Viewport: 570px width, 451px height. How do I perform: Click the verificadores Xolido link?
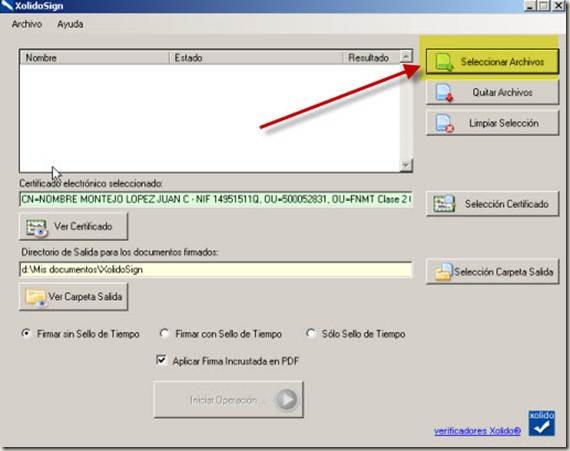477,431
